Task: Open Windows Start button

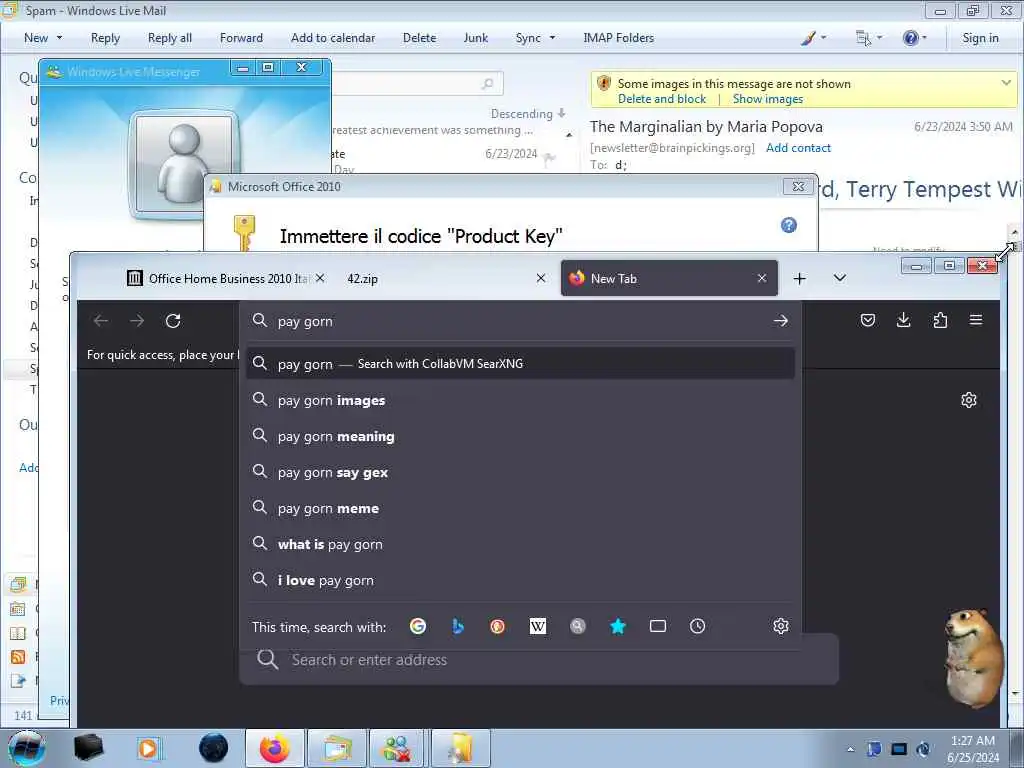Action: click(x=26, y=748)
